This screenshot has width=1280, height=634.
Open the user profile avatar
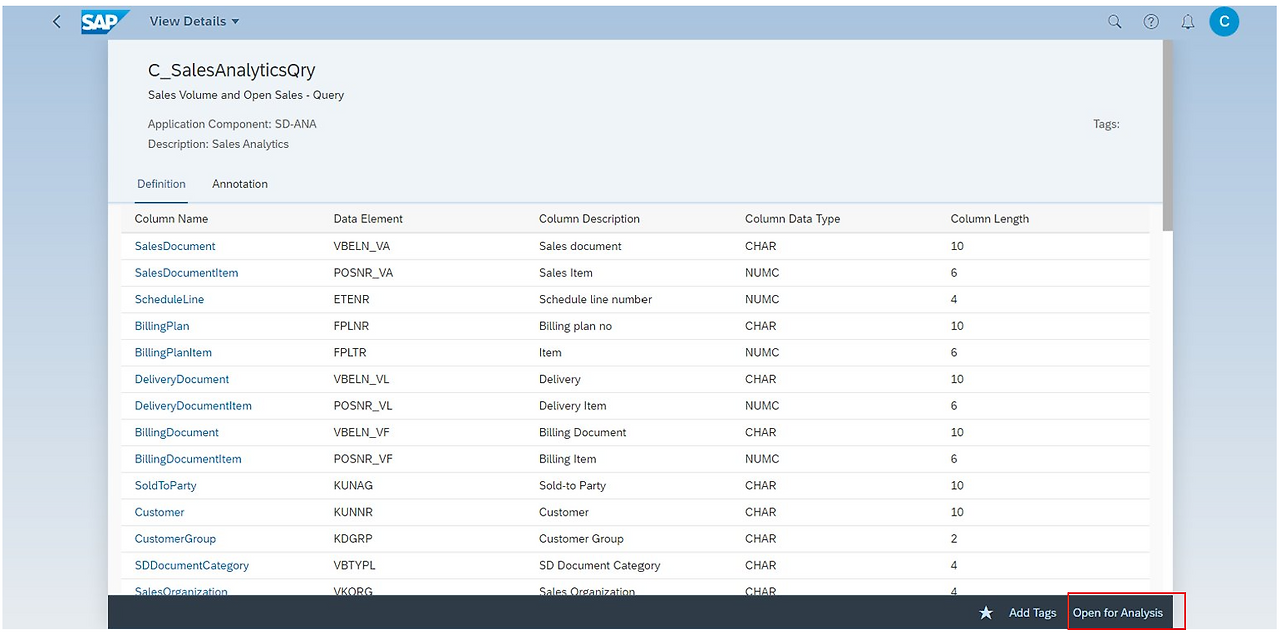[x=1224, y=21]
